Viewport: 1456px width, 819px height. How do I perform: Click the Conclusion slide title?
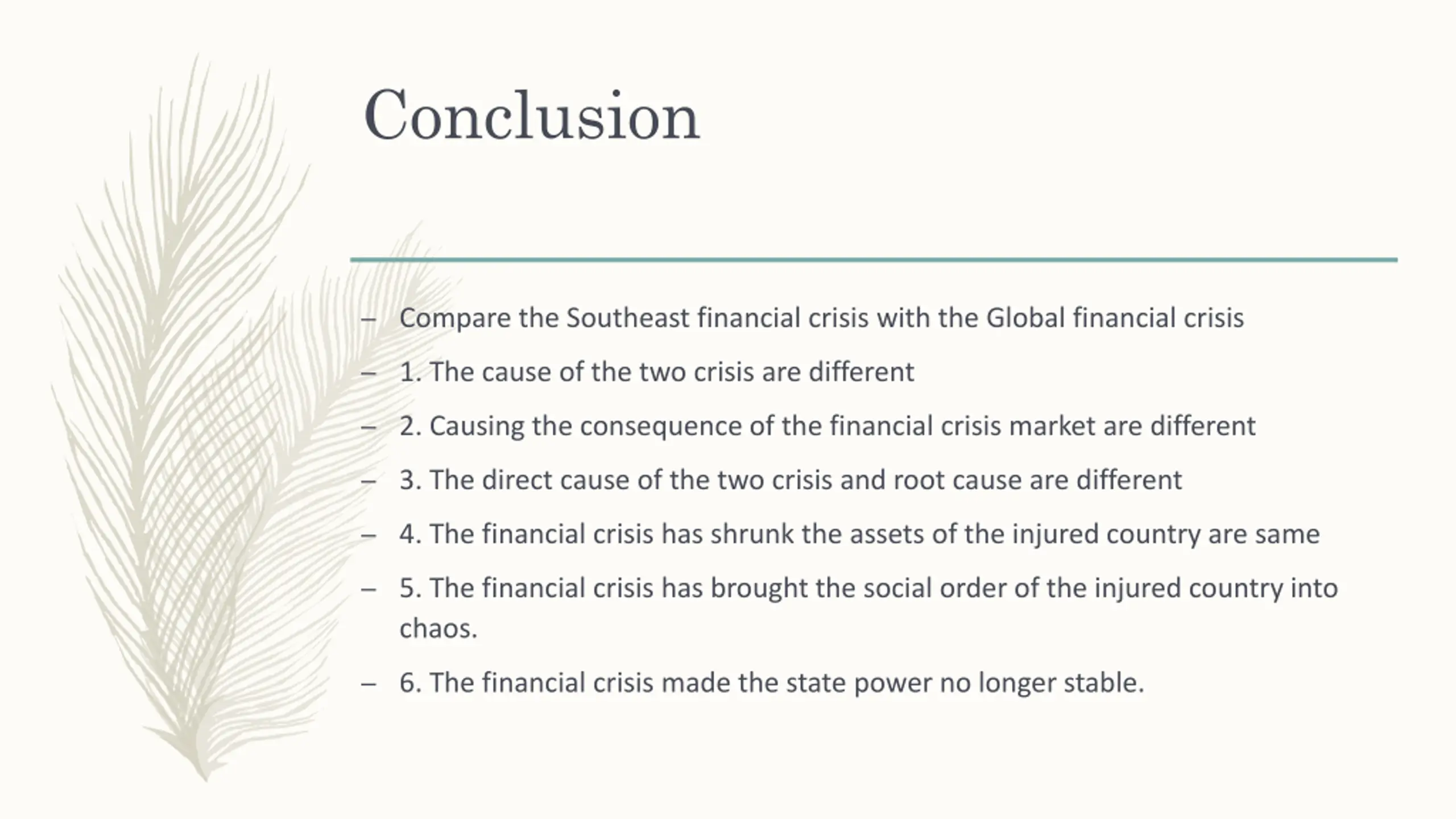point(532,115)
